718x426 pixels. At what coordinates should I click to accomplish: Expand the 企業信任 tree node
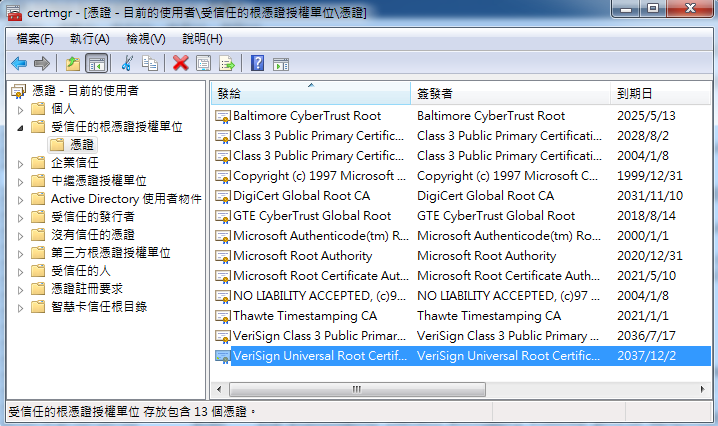(20, 164)
